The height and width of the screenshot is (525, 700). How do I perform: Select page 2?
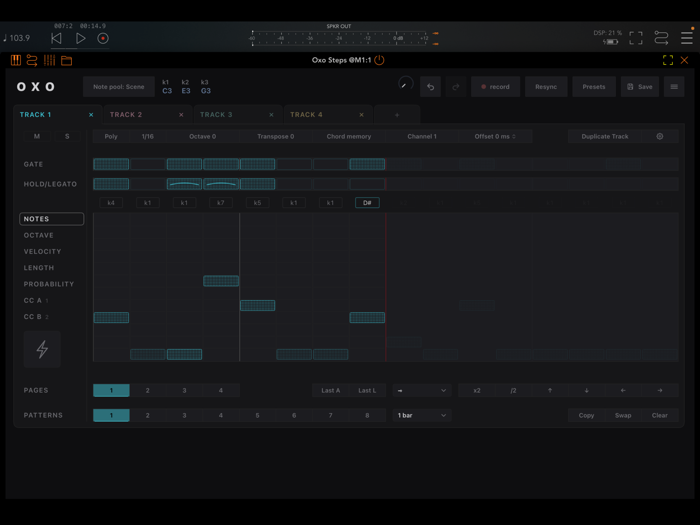(x=148, y=390)
